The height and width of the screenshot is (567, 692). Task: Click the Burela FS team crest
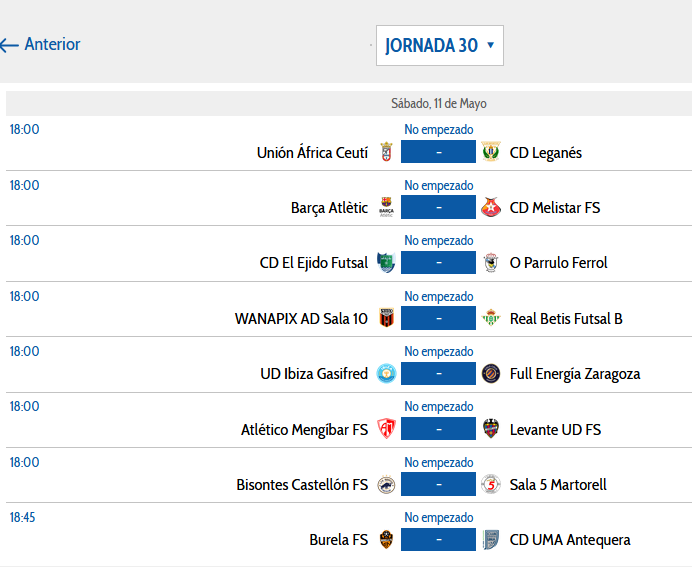tap(386, 539)
